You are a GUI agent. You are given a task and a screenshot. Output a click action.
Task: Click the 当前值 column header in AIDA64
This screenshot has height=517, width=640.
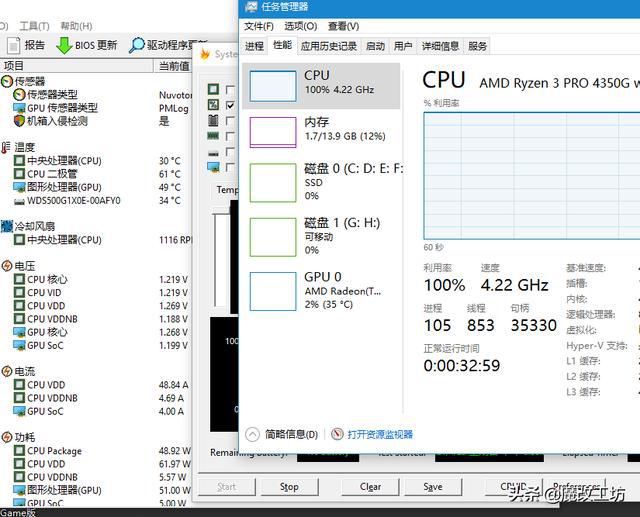pyautogui.click(x=173, y=66)
